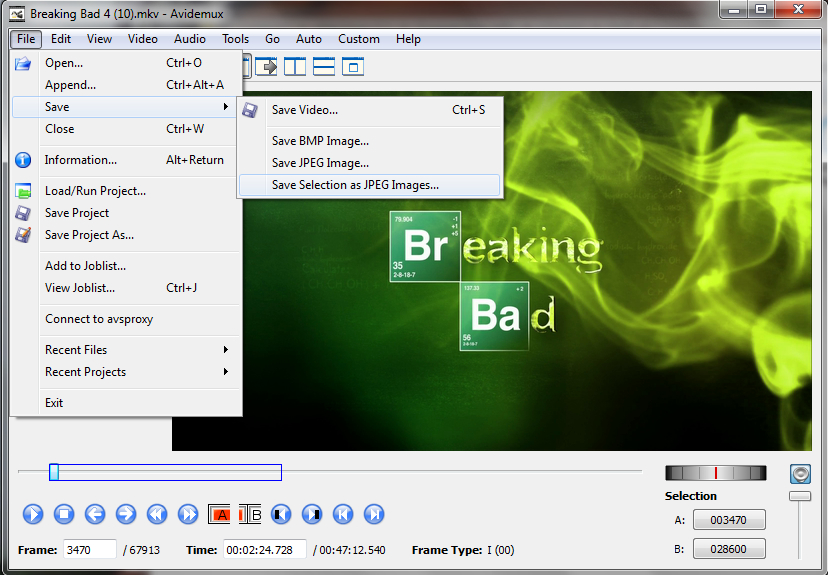Click the Load/Run Project icon
The height and width of the screenshot is (575, 828).
tap(23, 191)
